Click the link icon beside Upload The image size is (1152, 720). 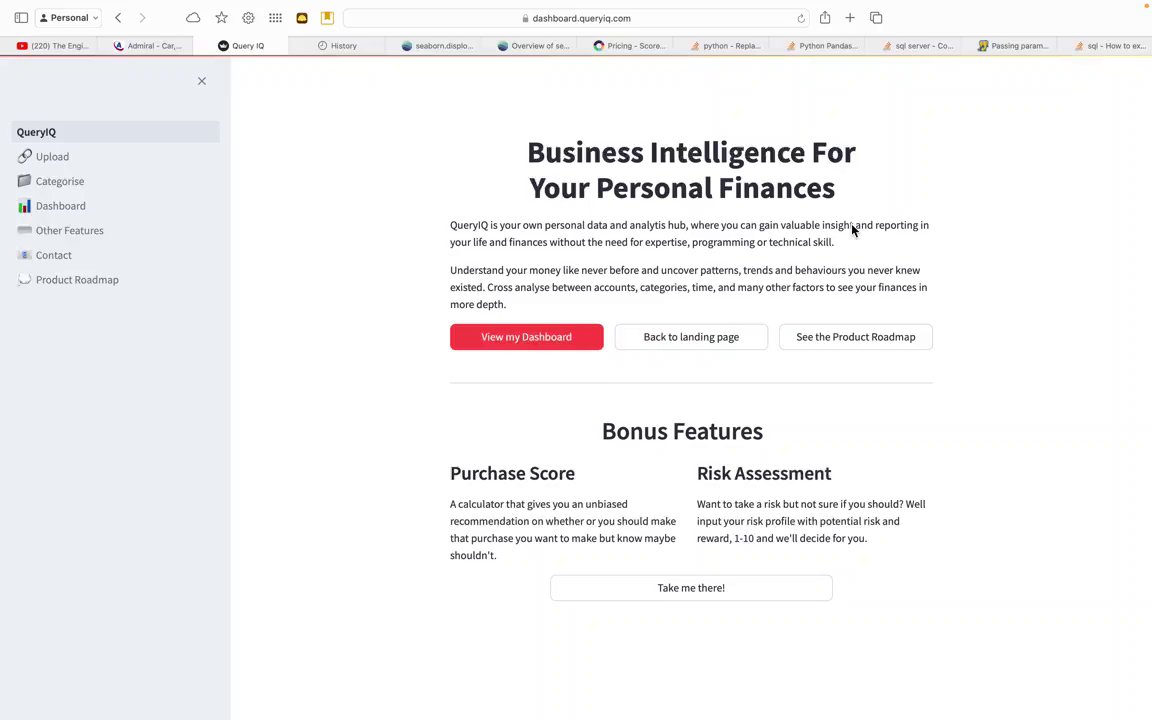24,156
